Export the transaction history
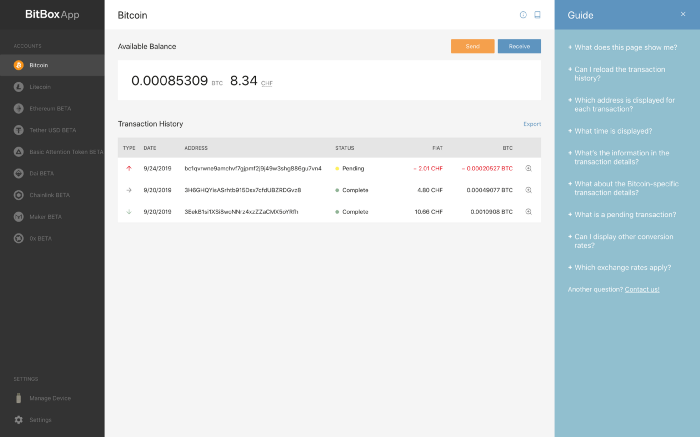This screenshot has width=700, height=437. coord(532,124)
